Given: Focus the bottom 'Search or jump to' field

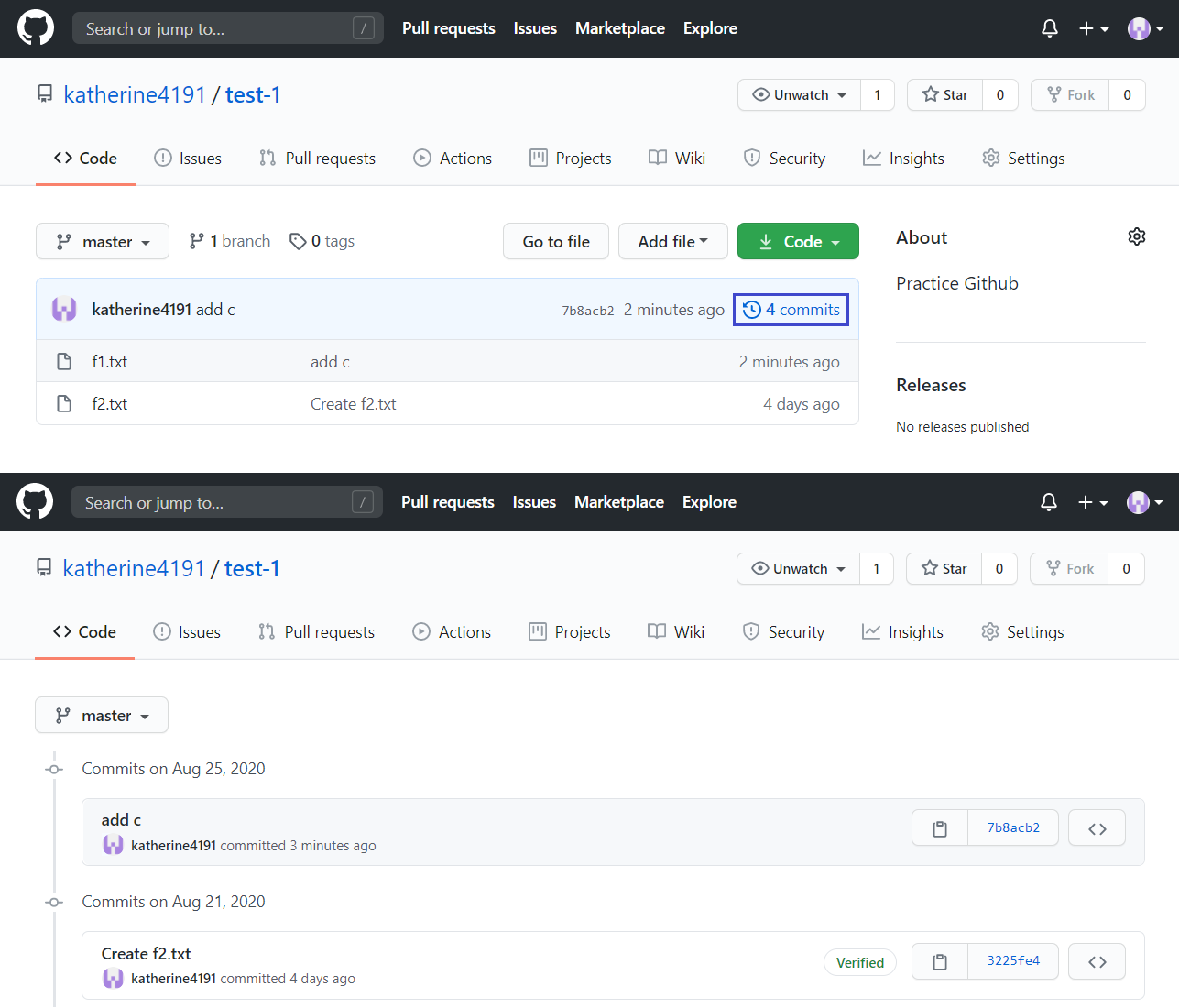Looking at the screenshot, I should pyautogui.click(x=227, y=502).
